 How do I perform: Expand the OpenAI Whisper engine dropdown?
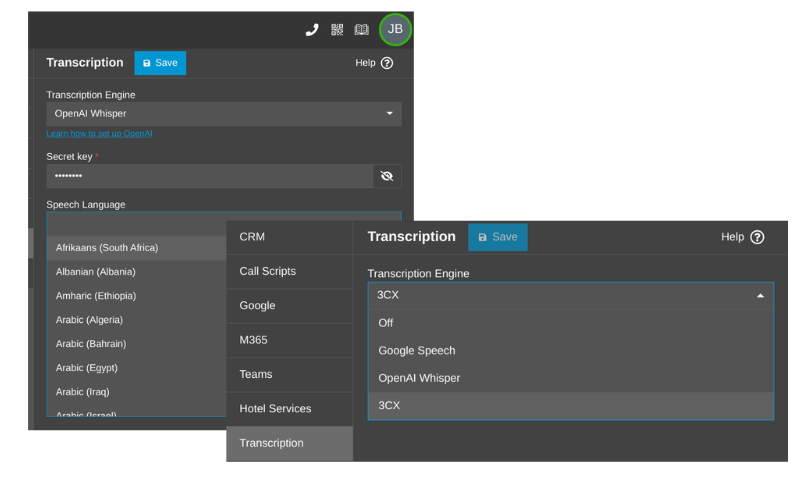(224, 114)
